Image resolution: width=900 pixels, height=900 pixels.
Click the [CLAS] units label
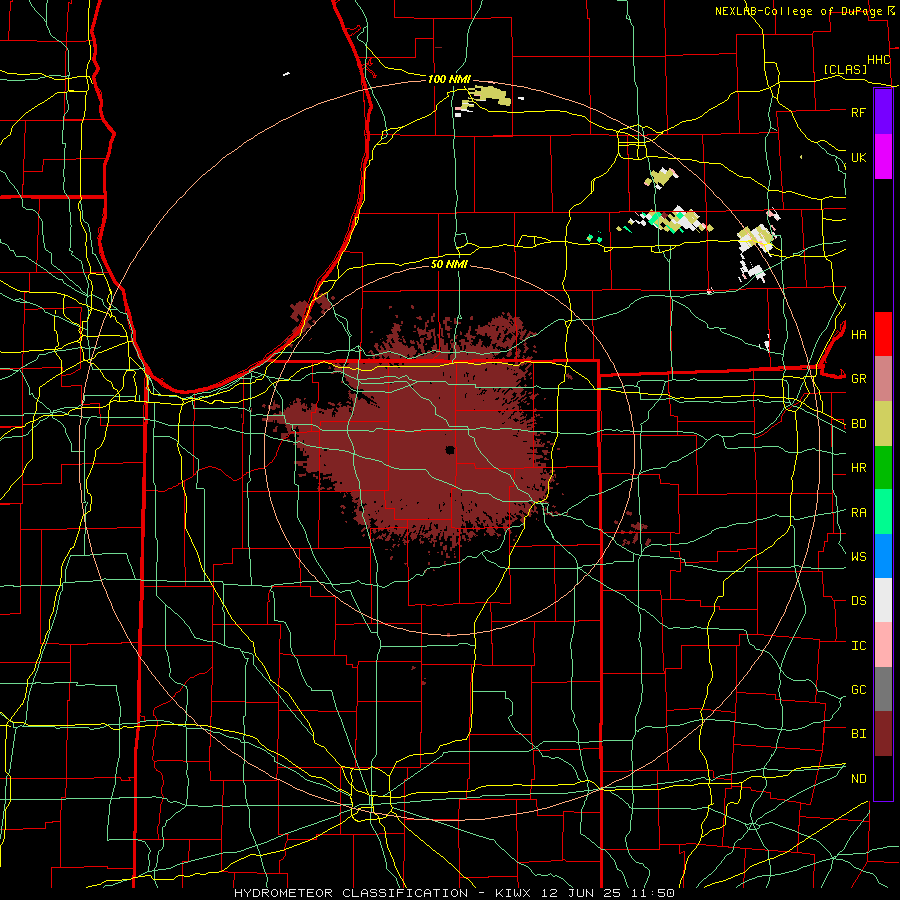845,69
